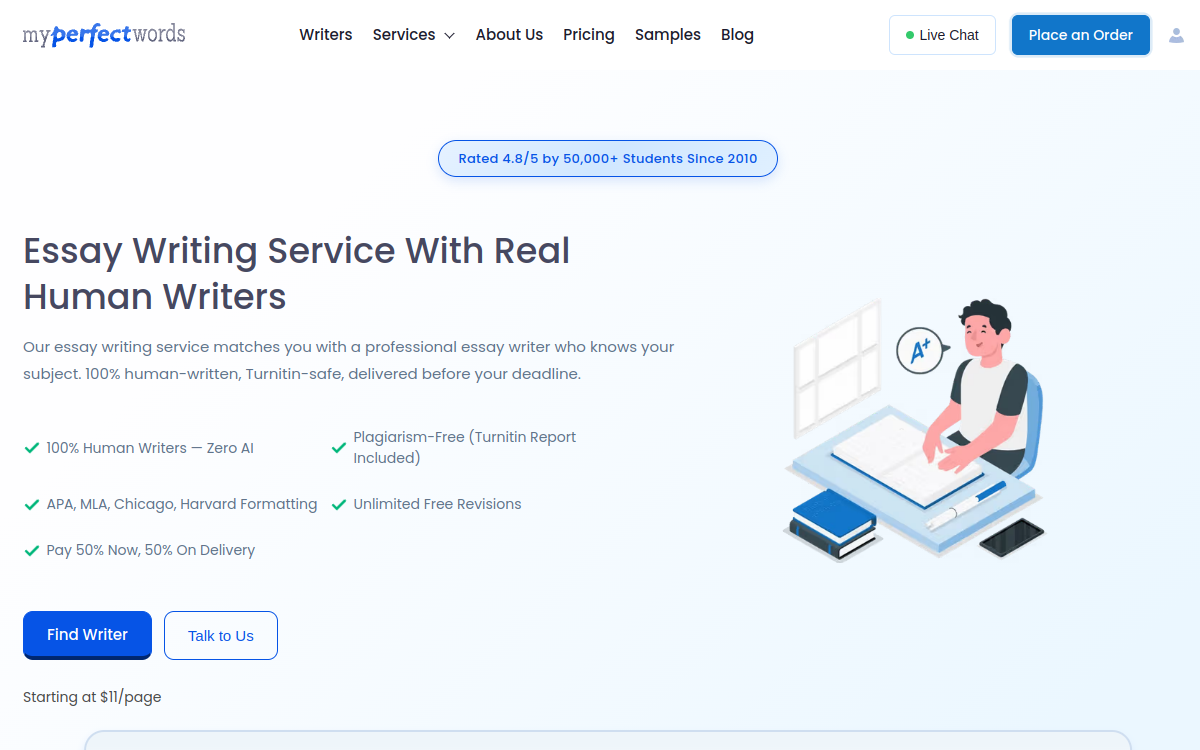The image size is (1200, 750).
Task: Open the Writers page
Action: pyautogui.click(x=326, y=35)
